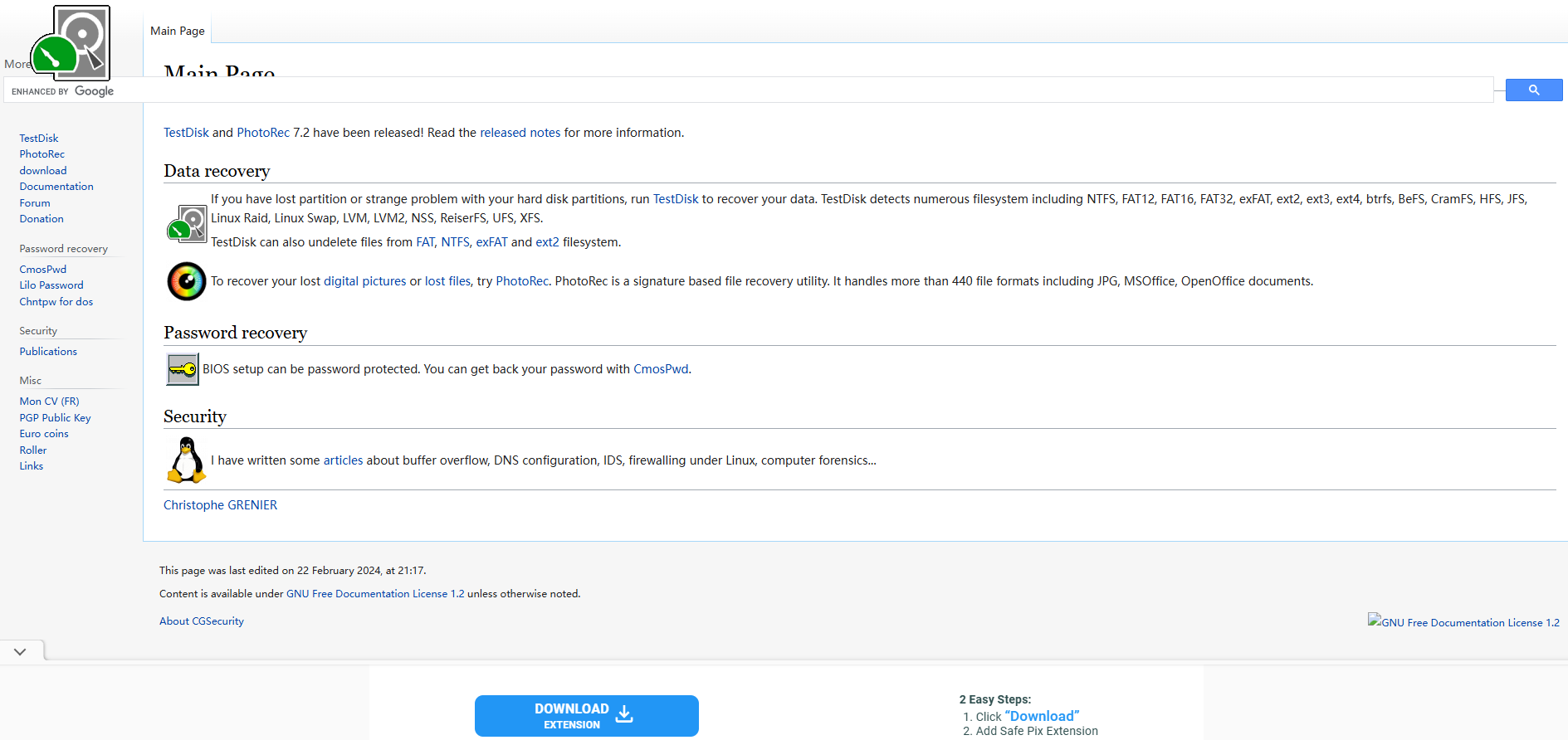Click the blue search magnifier button
1568x740 pixels.
point(1533,90)
